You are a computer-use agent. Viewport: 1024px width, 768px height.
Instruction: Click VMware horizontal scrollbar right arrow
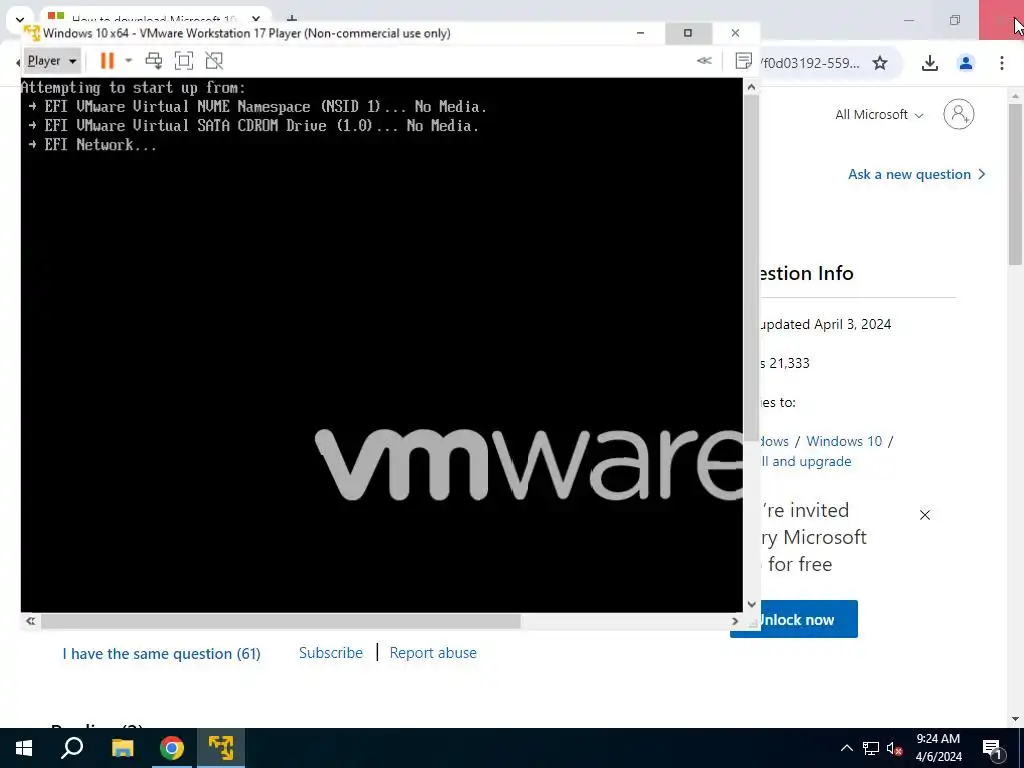coord(735,621)
